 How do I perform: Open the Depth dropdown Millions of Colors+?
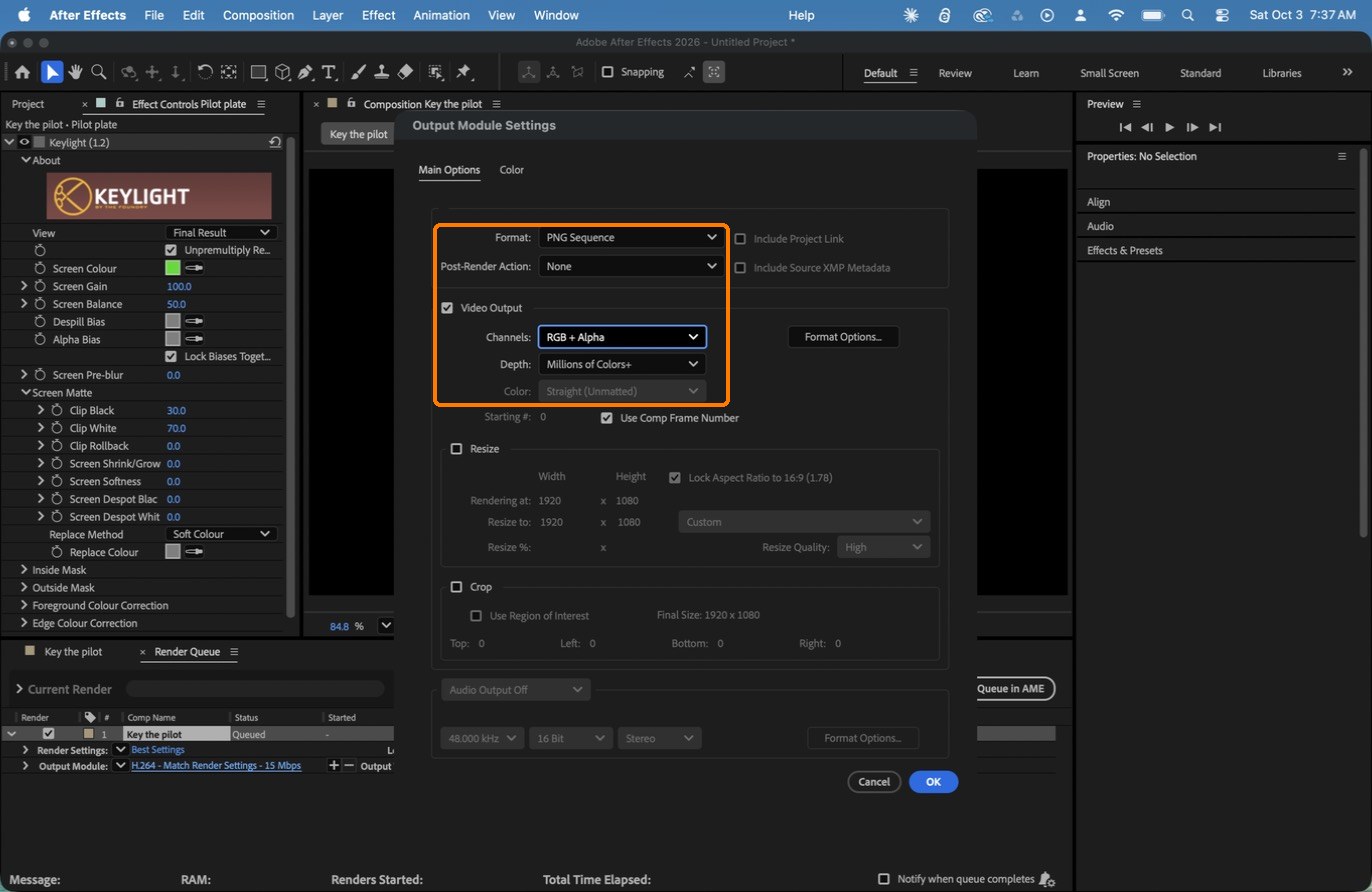(622, 364)
